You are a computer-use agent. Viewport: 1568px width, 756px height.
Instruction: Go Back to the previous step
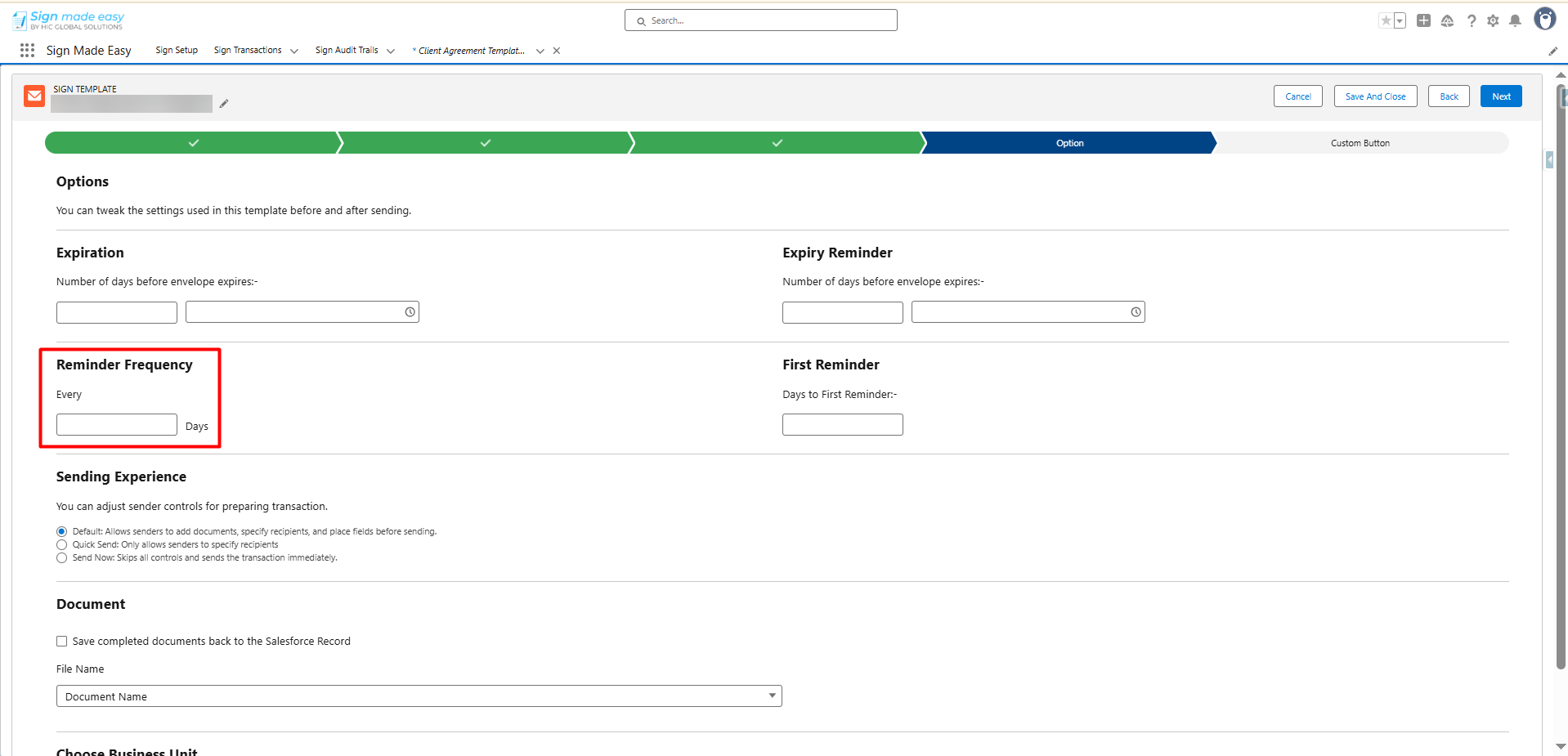tap(1449, 96)
